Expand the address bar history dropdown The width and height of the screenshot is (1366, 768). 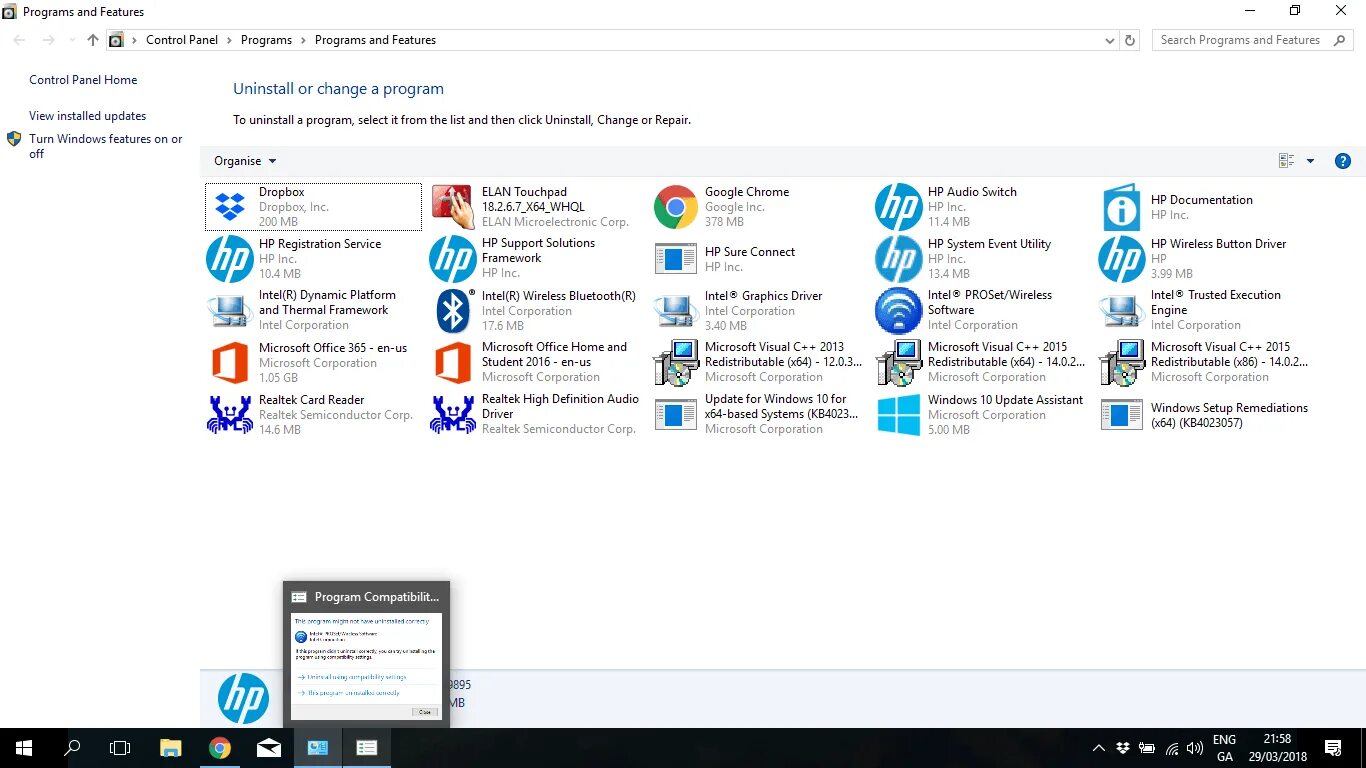[x=1109, y=41]
